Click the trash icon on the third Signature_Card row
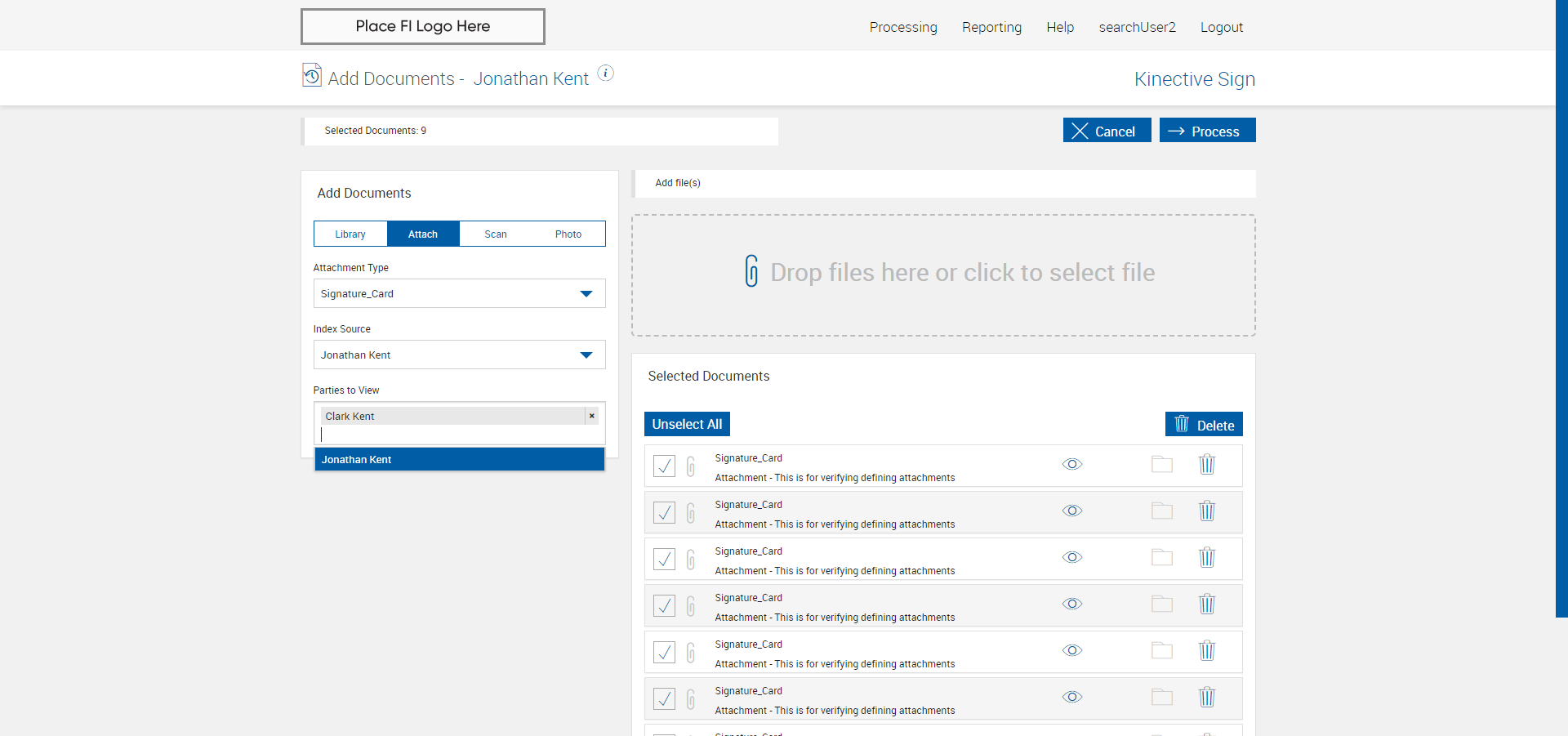The image size is (1568, 736). click(x=1206, y=558)
